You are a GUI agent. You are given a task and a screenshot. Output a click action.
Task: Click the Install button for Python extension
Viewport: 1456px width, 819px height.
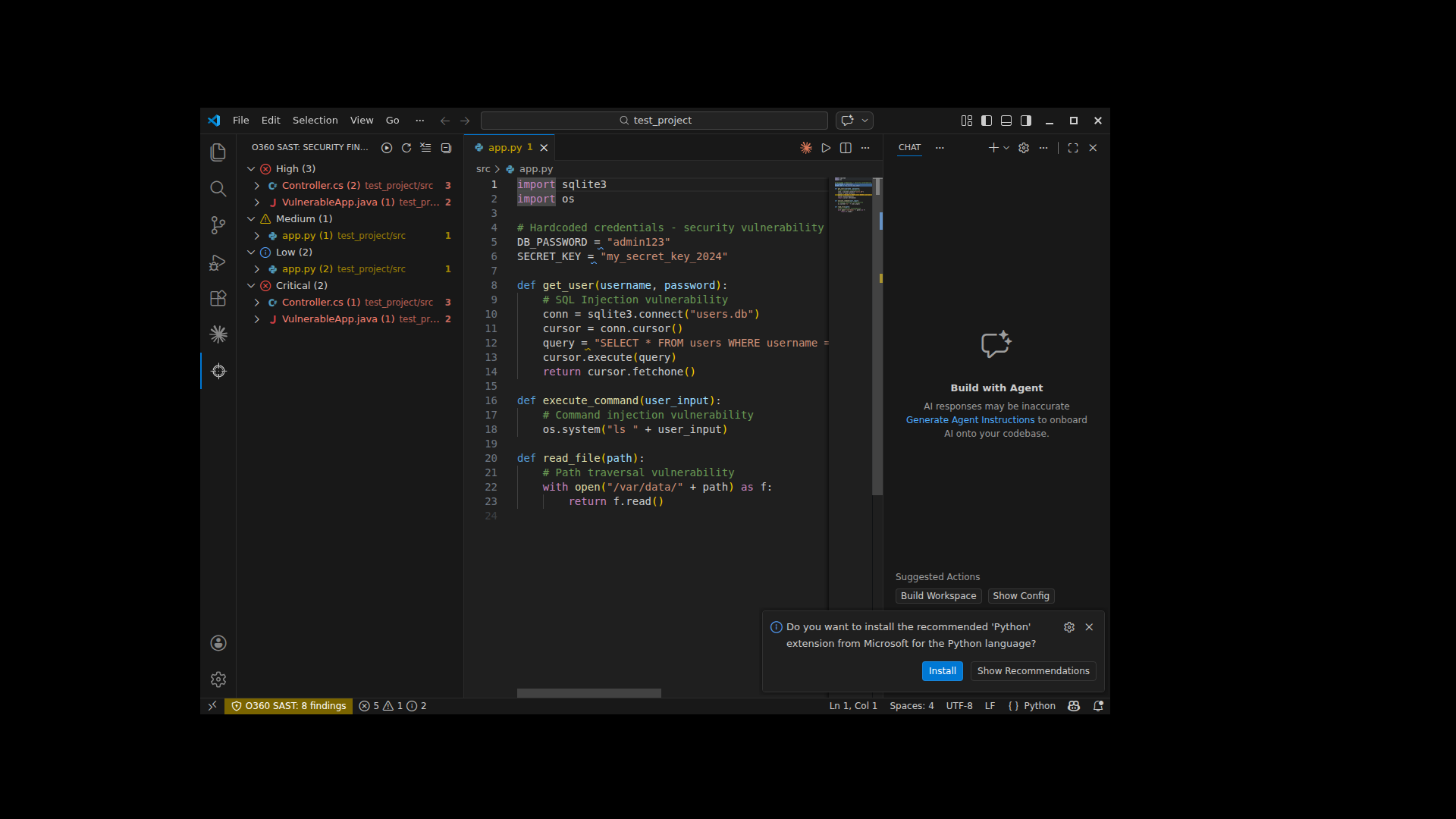[x=942, y=670]
